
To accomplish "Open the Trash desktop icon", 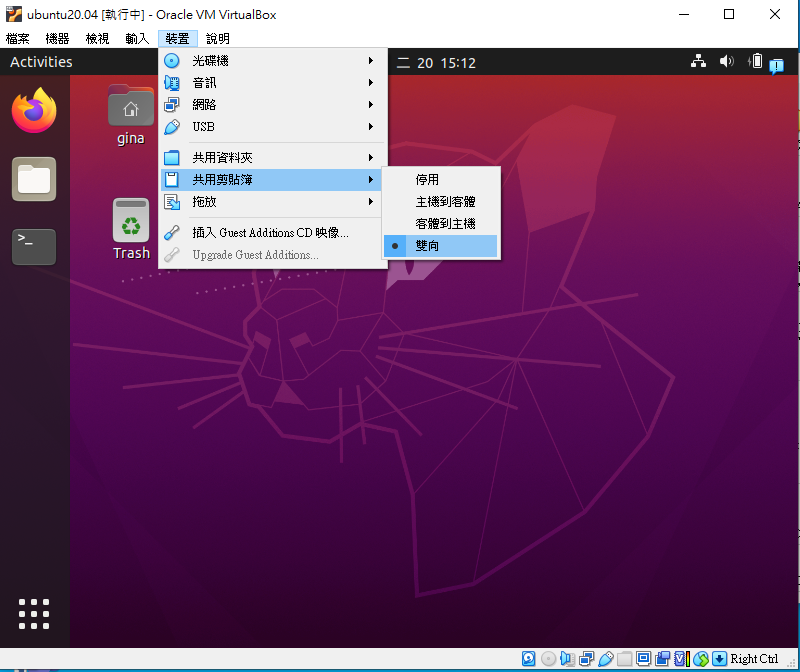I will pos(131,229).
